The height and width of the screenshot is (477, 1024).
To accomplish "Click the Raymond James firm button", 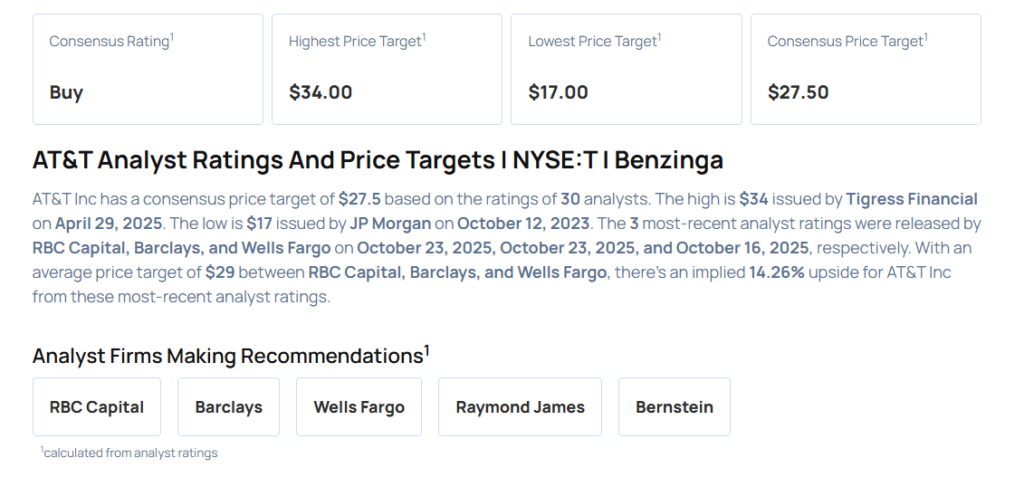I will pyautogui.click(x=520, y=407).
